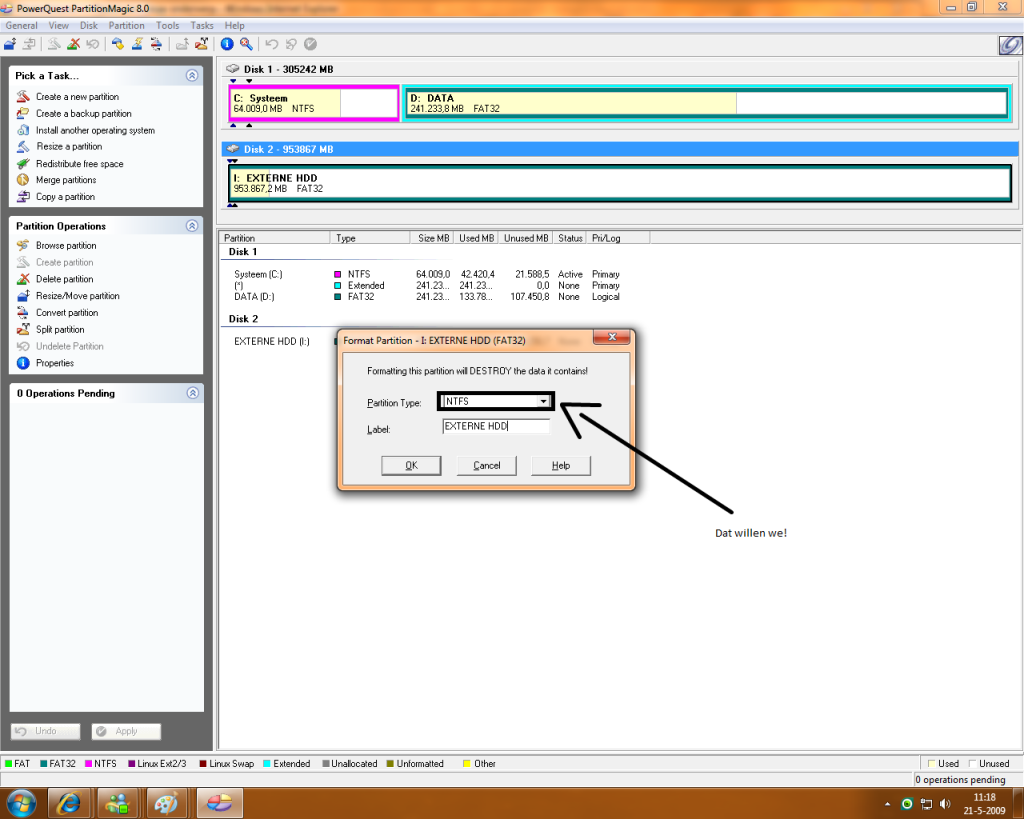The image size is (1024, 819).
Task: Click the Undo button below Operations Pending
Action: point(45,731)
